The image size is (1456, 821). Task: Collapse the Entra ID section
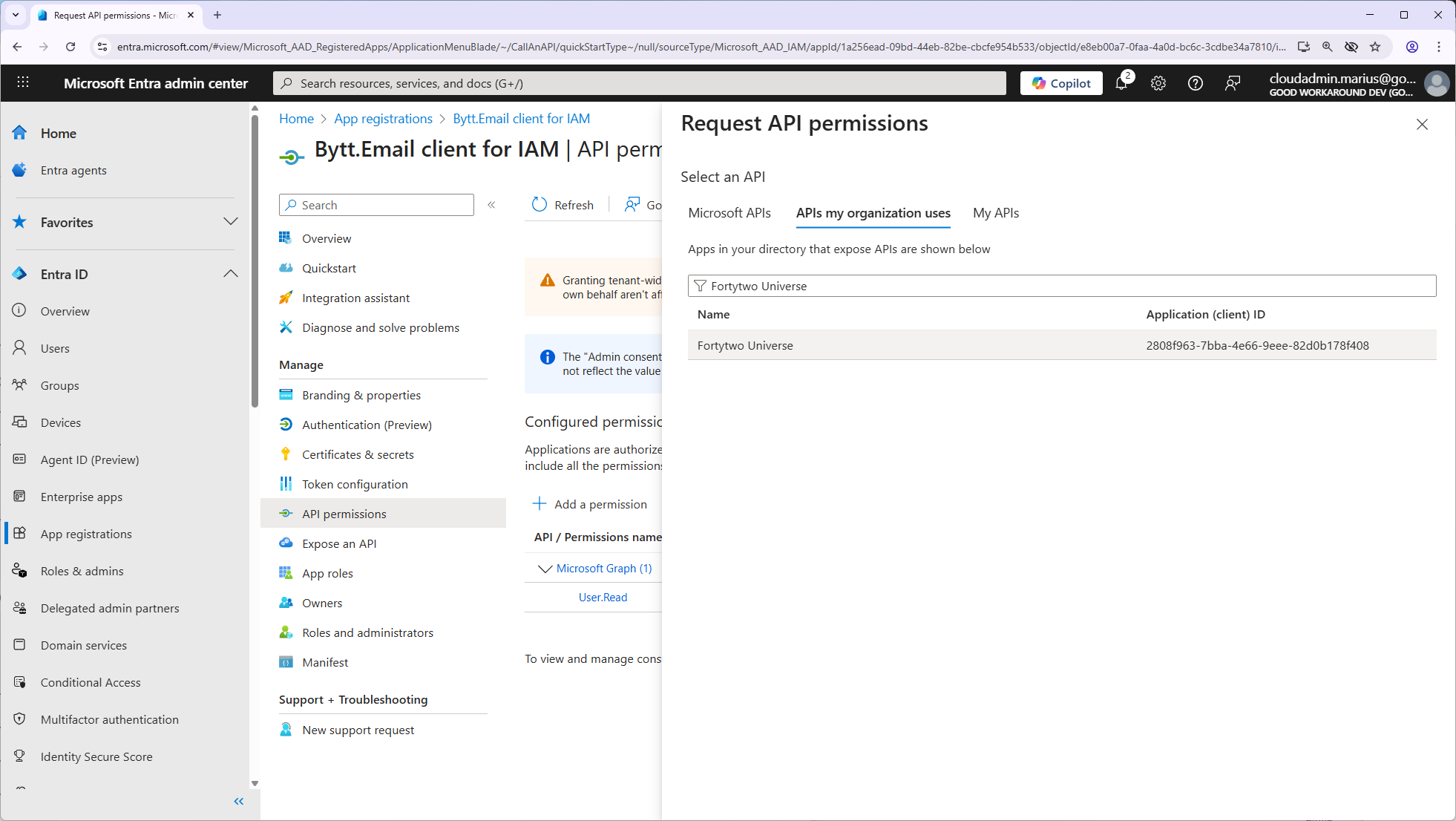[x=230, y=274]
